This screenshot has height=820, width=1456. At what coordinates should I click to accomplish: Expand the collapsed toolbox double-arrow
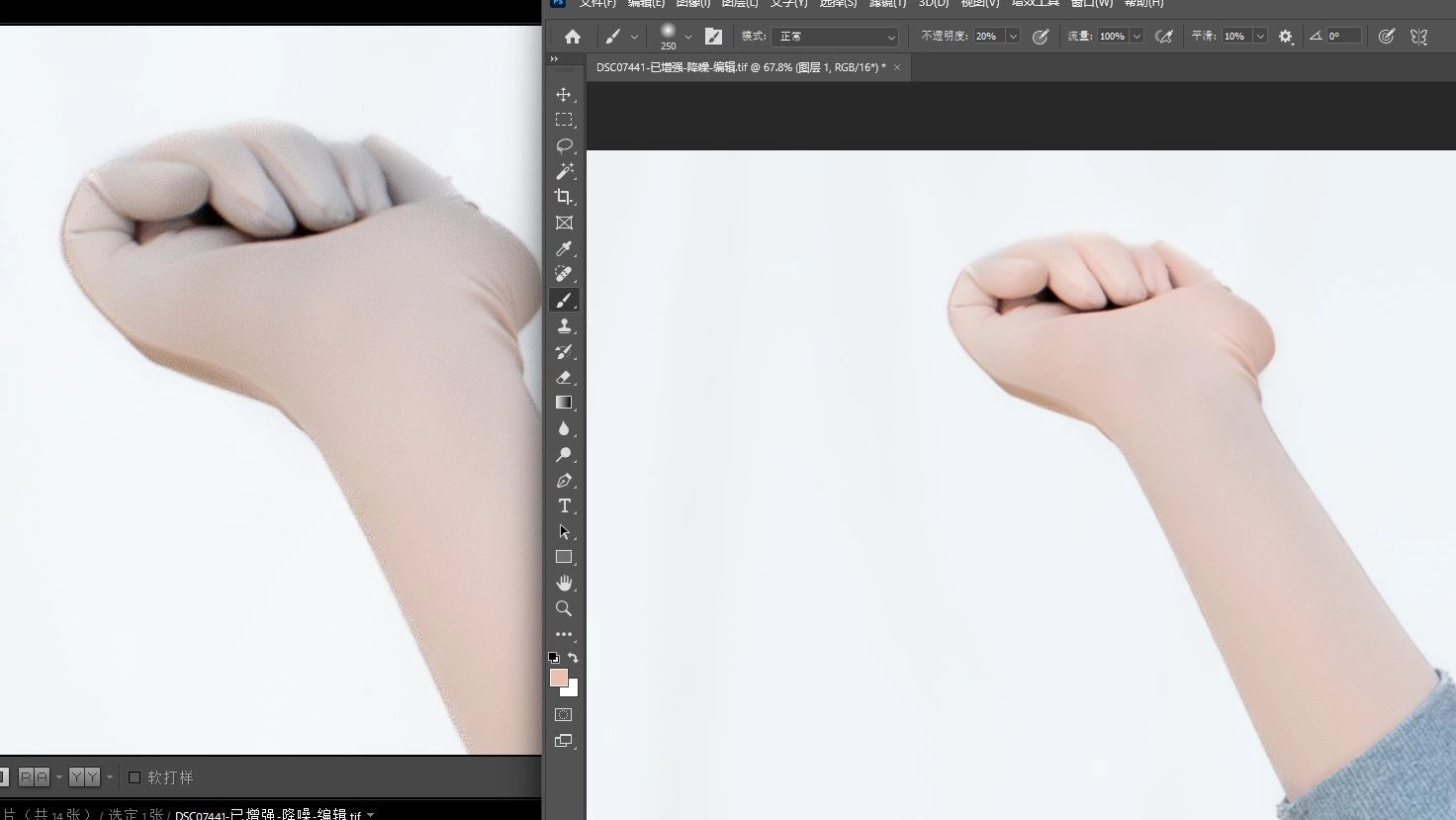[554, 59]
